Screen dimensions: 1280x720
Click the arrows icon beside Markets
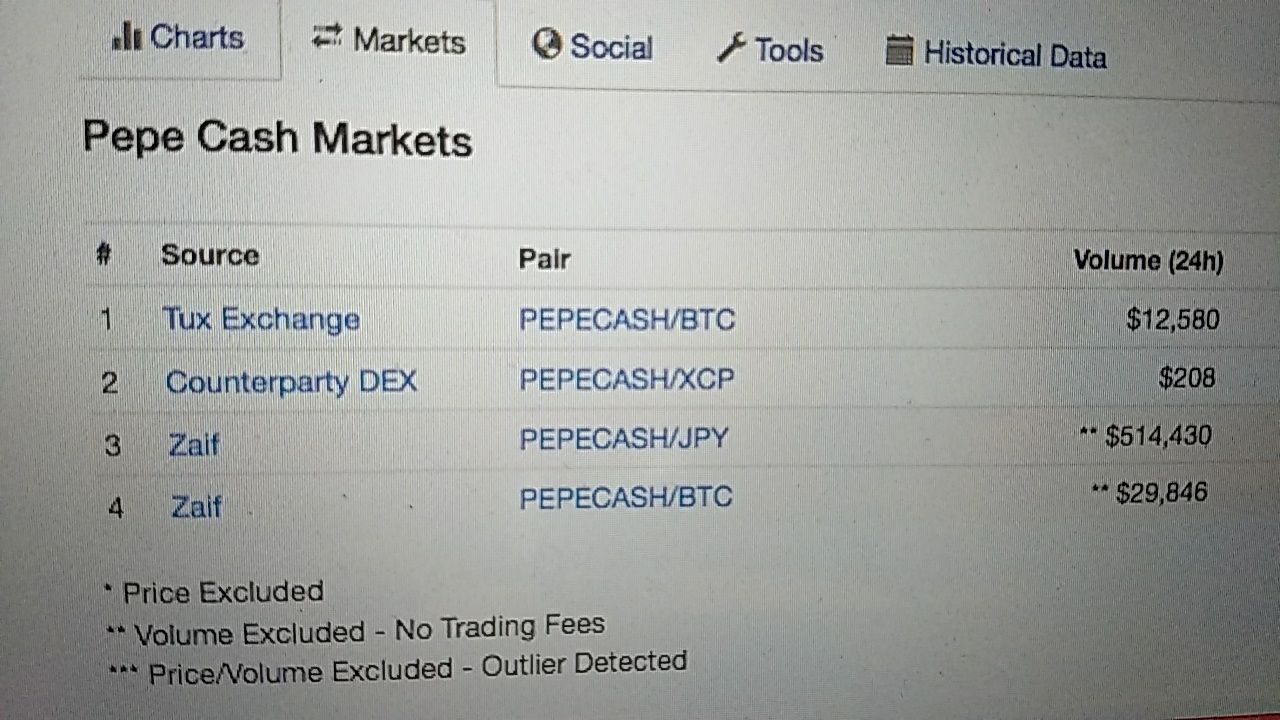(327, 38)
